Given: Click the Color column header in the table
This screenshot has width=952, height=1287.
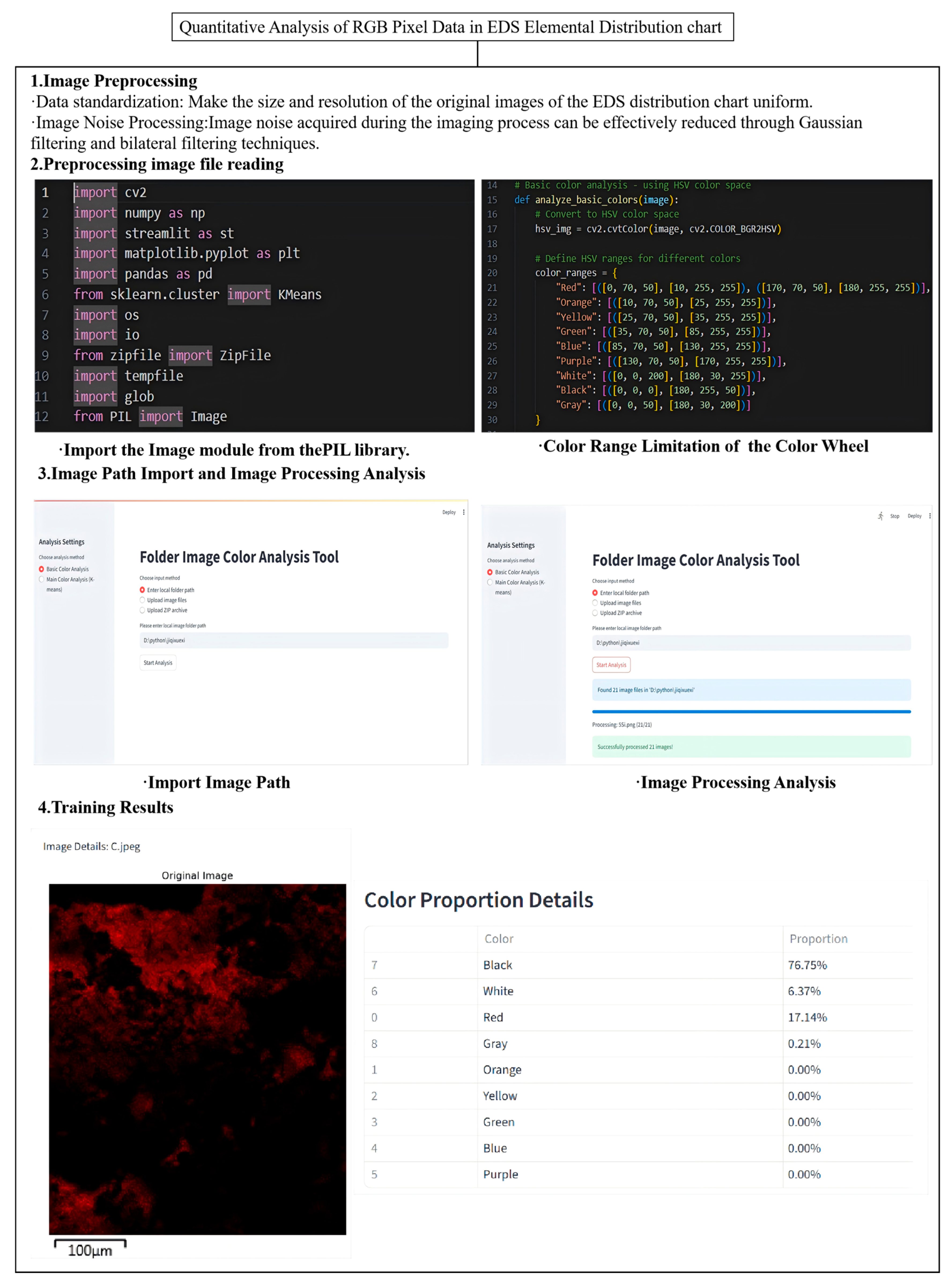Looking at the screenshot, I should point(498,939).
